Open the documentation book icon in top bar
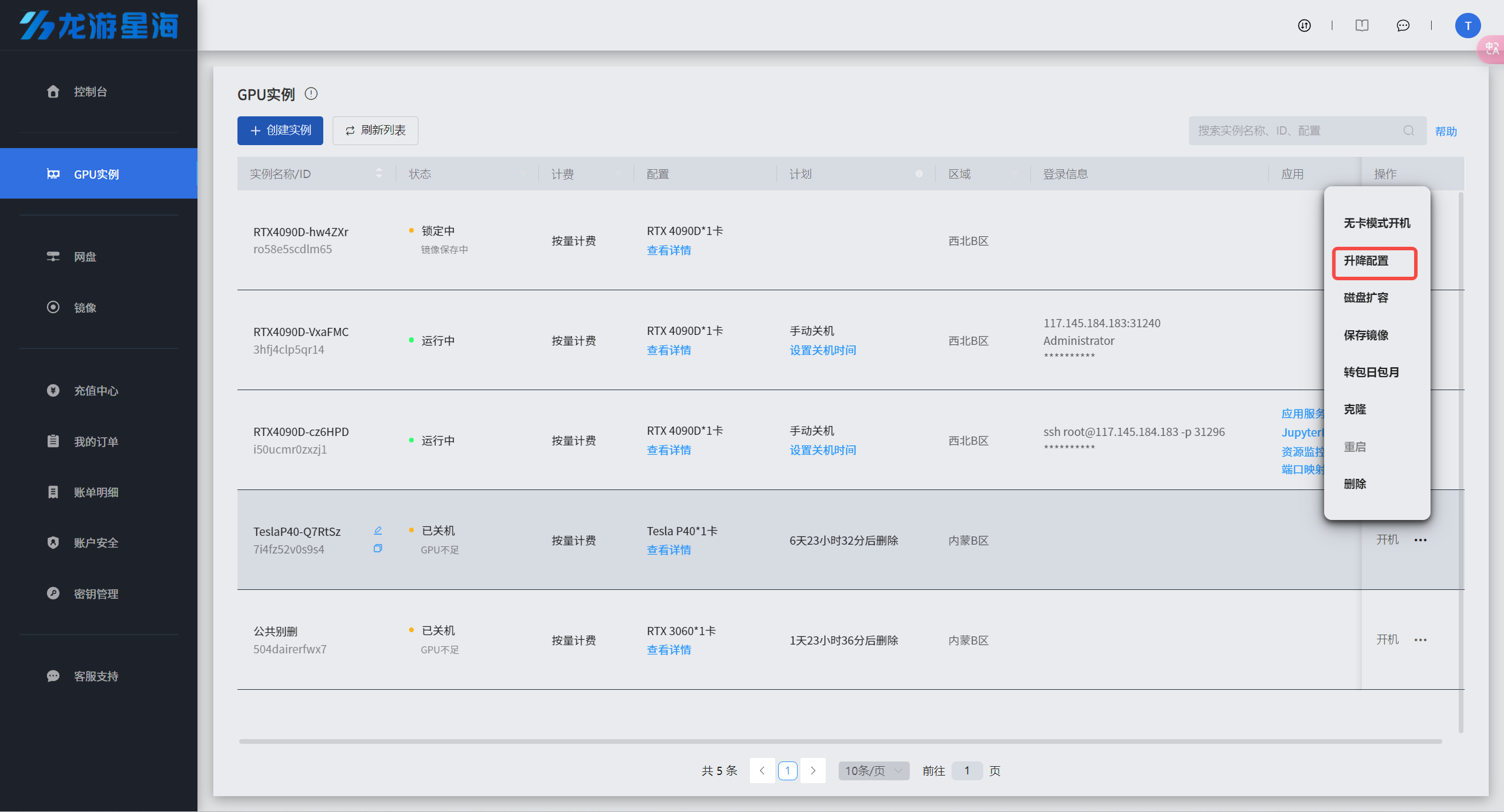Image resolution: width=1504 pixels, height=812 pixels. 1362,25
